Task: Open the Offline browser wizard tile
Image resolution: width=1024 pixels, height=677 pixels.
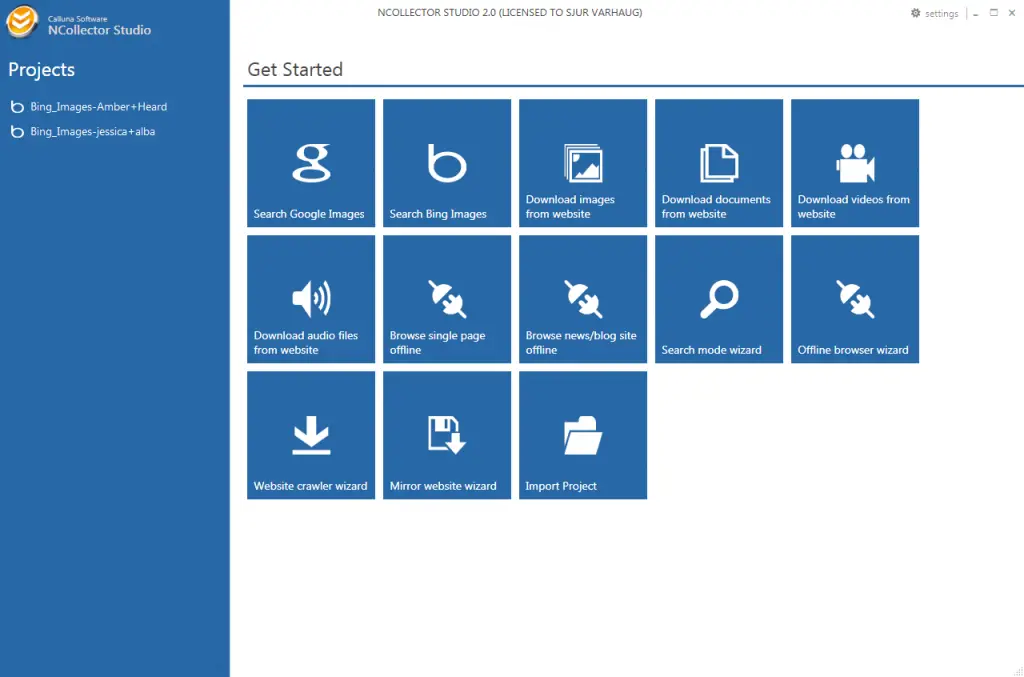Action: tap(854, 299)
